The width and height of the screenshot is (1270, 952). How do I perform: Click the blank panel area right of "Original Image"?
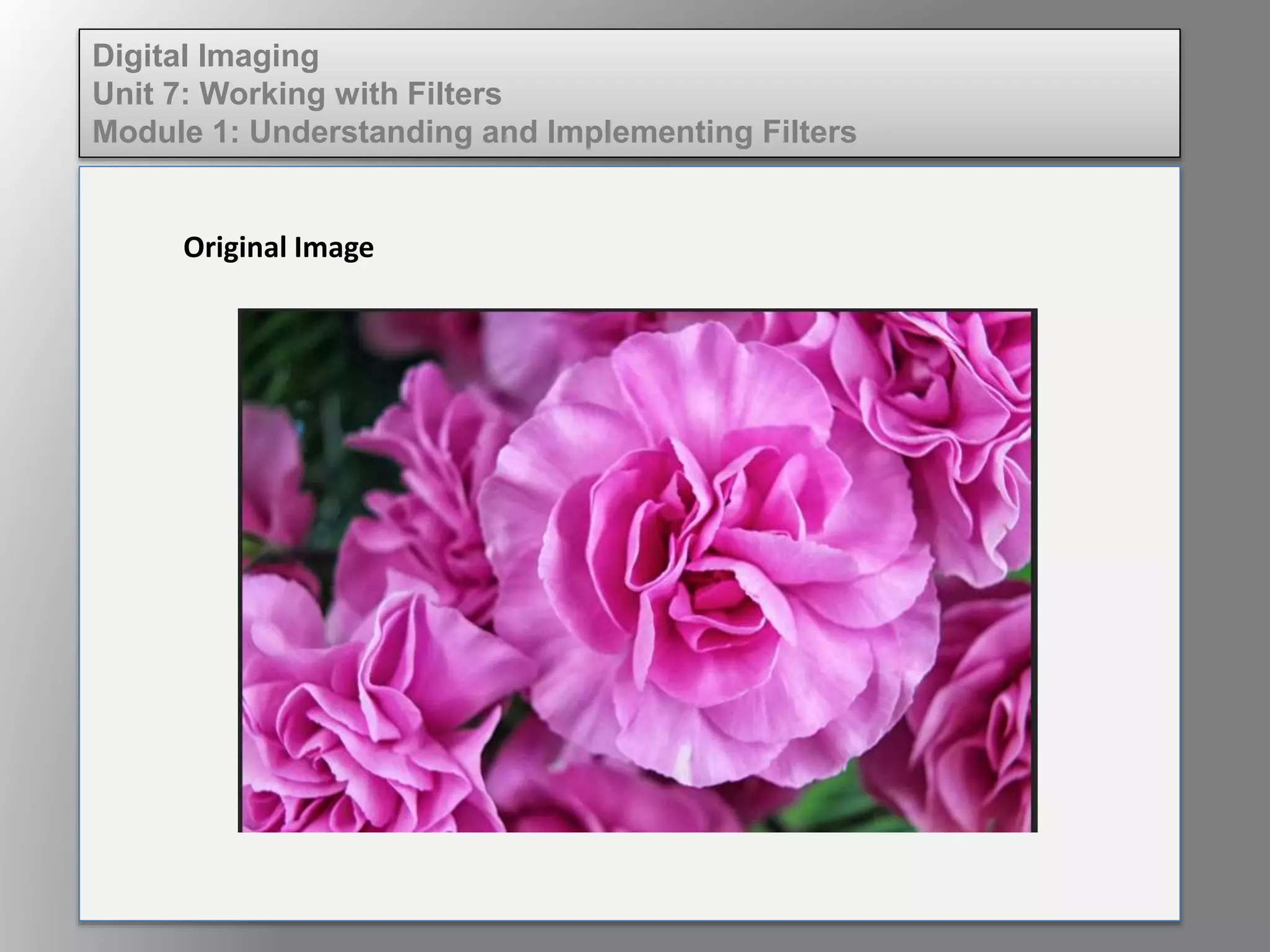point(744,248)
